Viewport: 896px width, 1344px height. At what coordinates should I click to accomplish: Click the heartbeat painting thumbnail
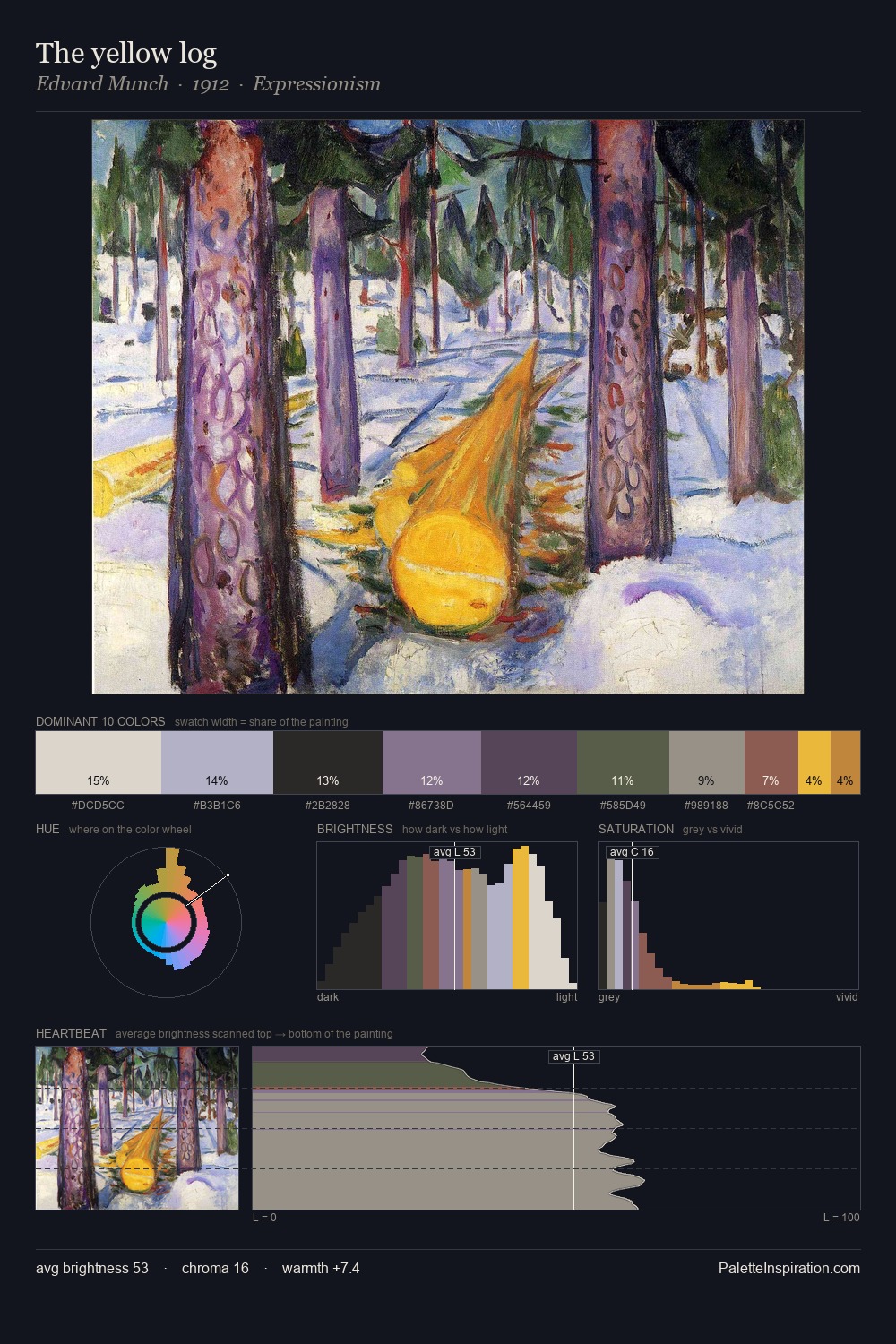137,1128
